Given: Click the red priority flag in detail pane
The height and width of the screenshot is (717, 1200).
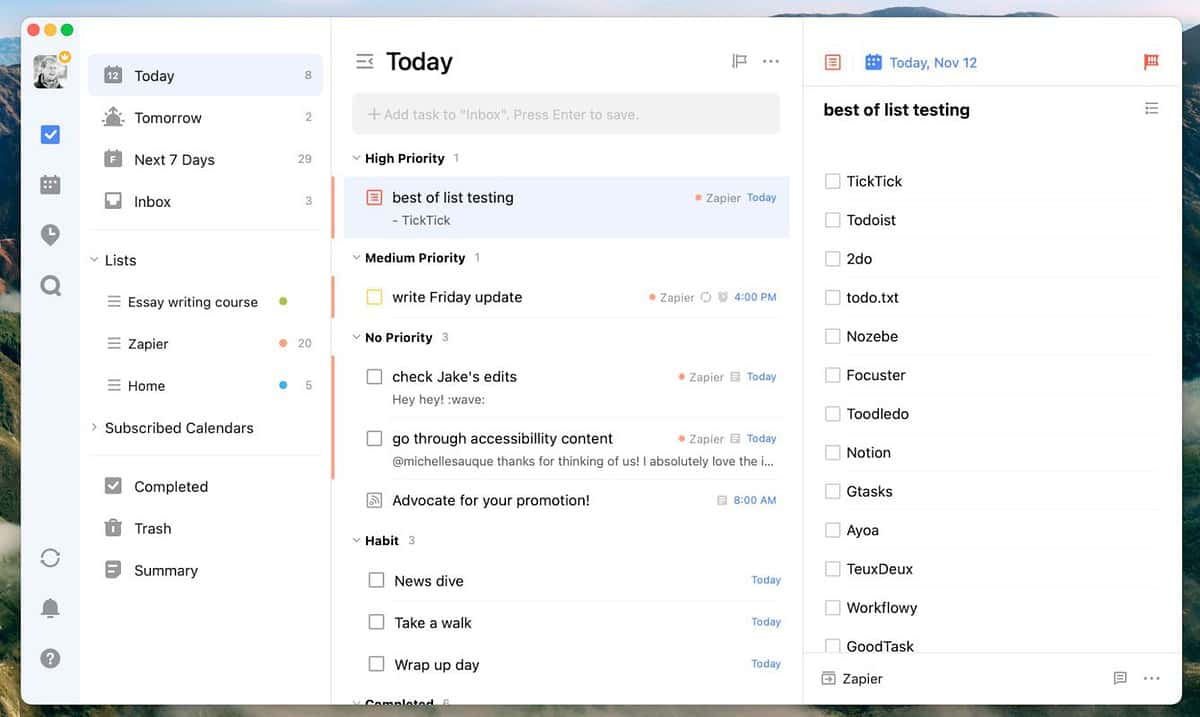Looking at the screenshot, I should pyautogui.click(x=1151, y=62).
